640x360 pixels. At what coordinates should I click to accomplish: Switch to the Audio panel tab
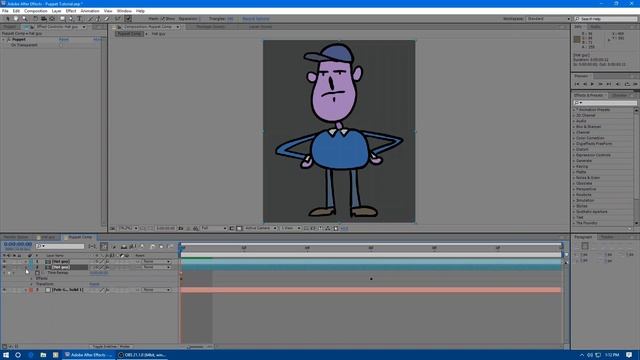(595, 27)
